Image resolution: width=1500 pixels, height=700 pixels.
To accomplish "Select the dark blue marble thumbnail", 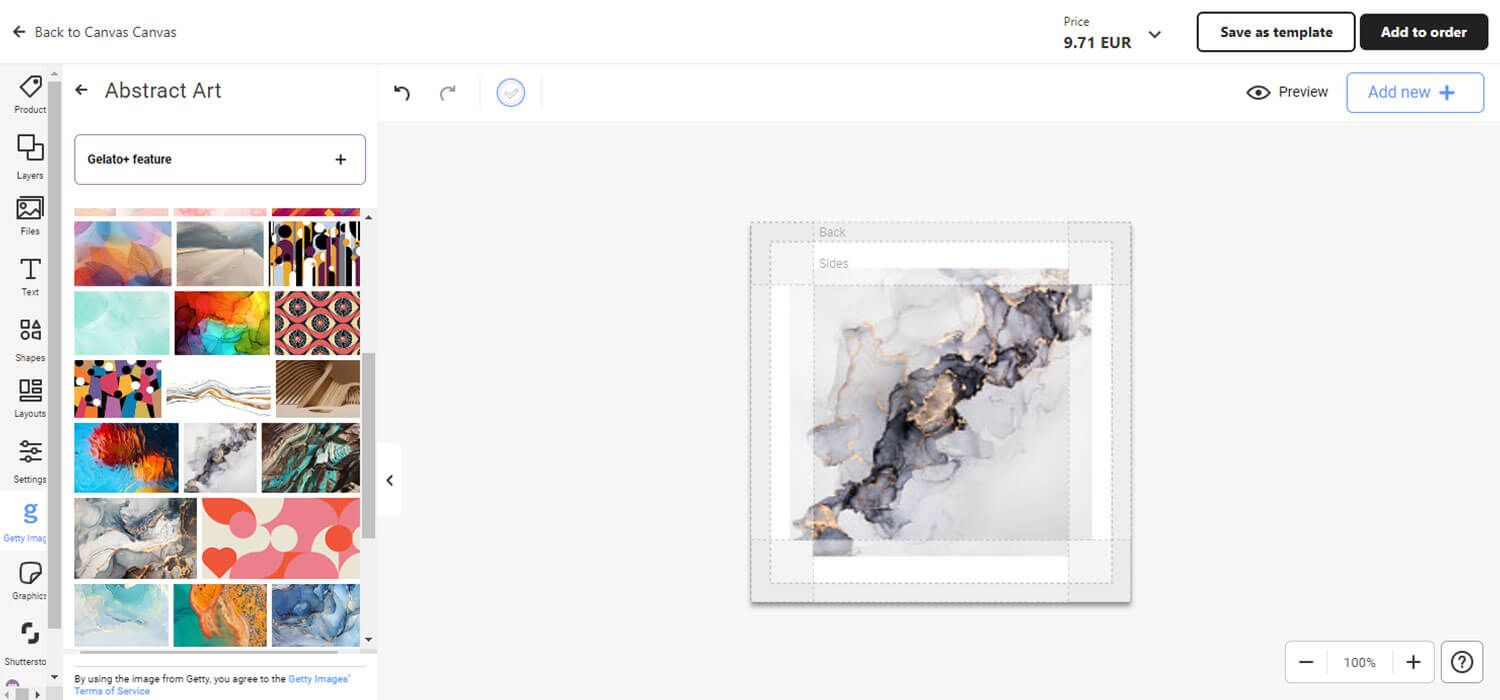I will click(316, 615).
